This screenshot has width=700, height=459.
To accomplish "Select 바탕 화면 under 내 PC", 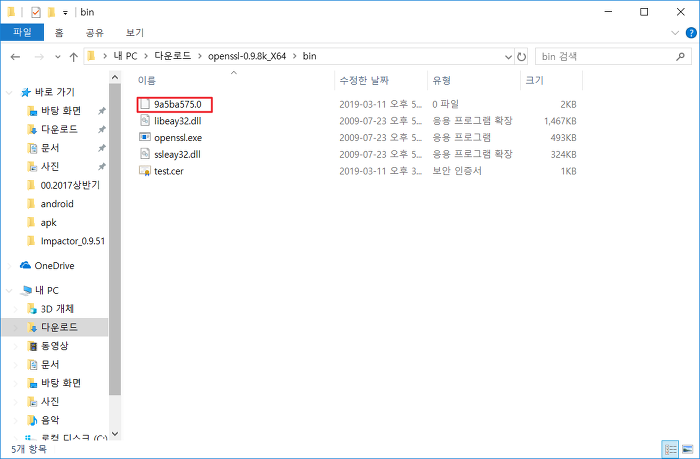I will click(61, 383).
